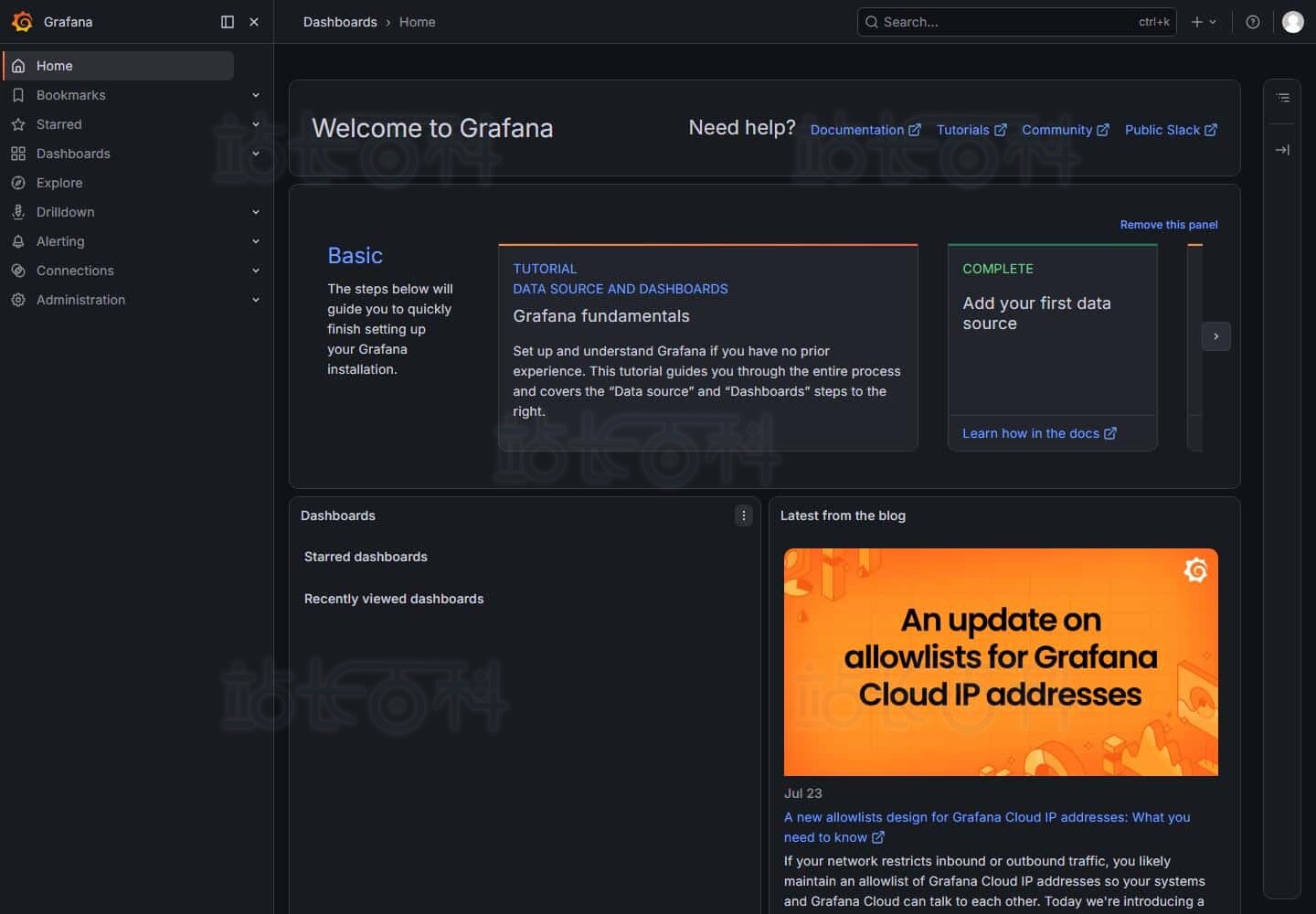Screen dimensions: 1316x914
Task: Undock the navigation menu panel
Action: (x=228, y=22)
